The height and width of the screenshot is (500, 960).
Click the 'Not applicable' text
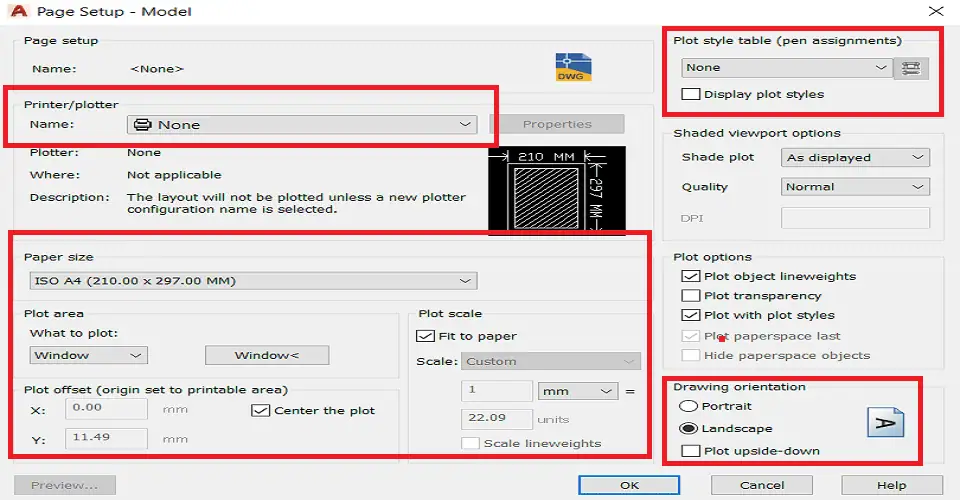coord(174,175)
